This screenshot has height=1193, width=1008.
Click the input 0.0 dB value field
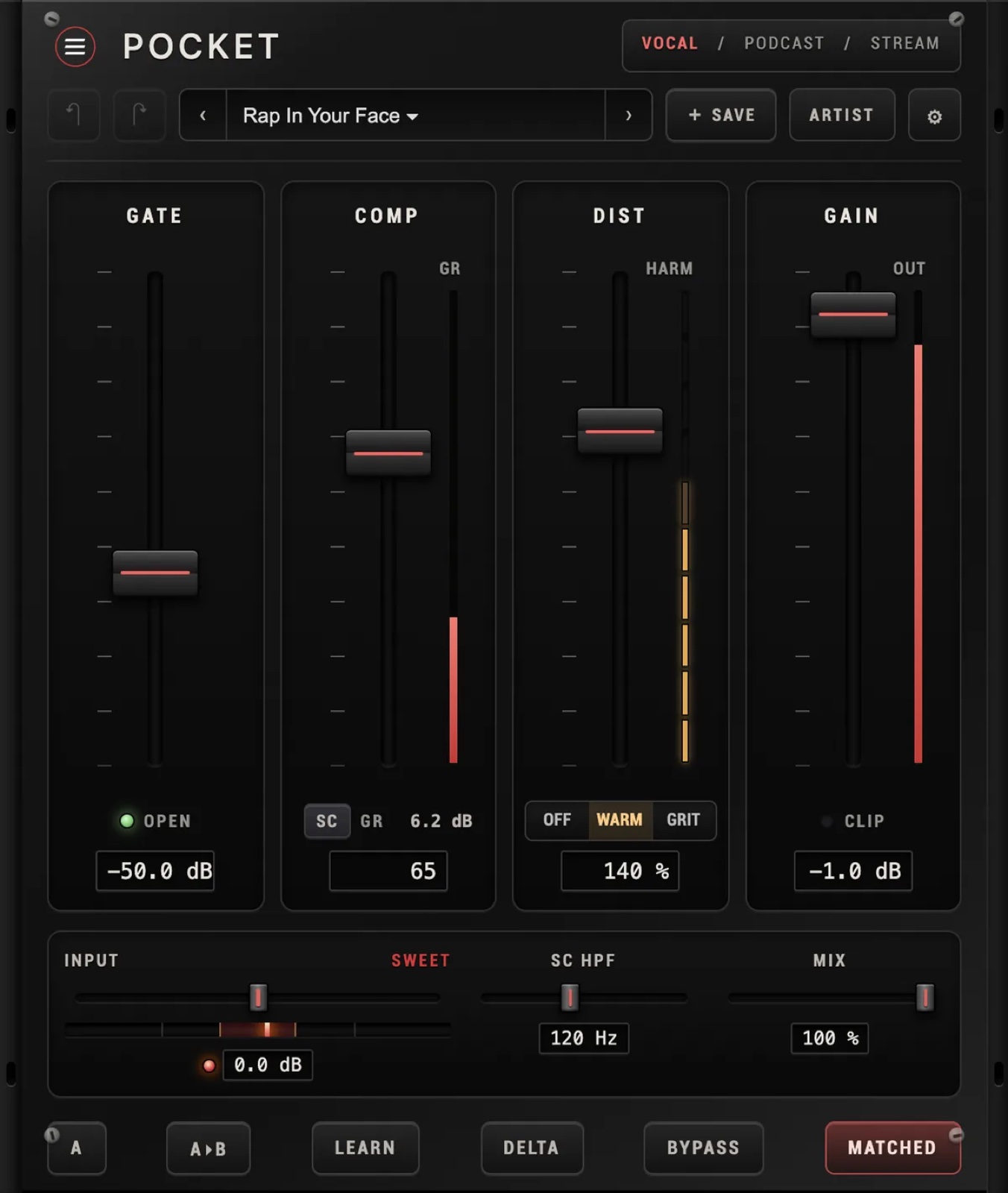point(268,1065)
